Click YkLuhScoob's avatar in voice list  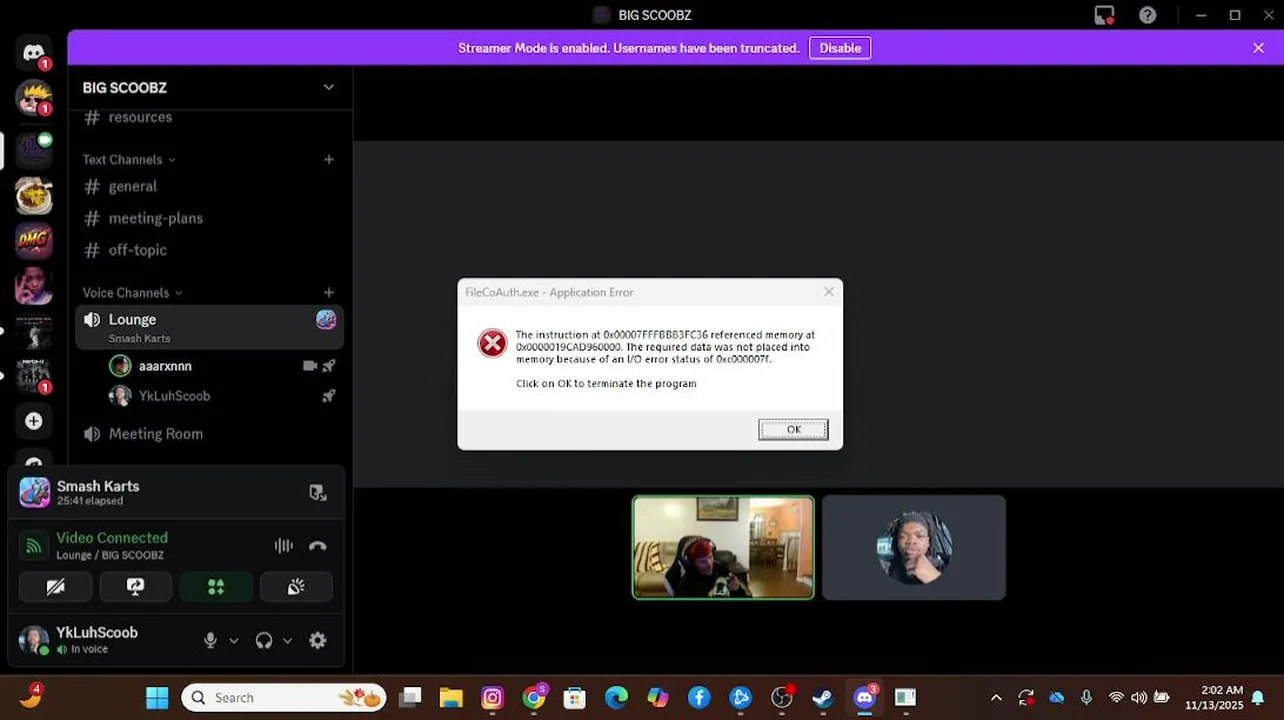coord(120,396)
